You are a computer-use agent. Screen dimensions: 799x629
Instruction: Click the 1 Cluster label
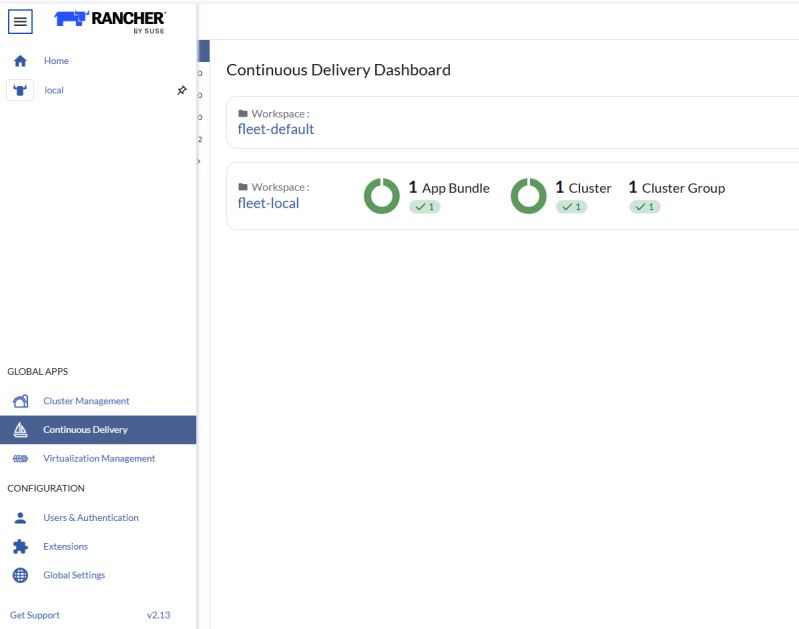[583, 188]
